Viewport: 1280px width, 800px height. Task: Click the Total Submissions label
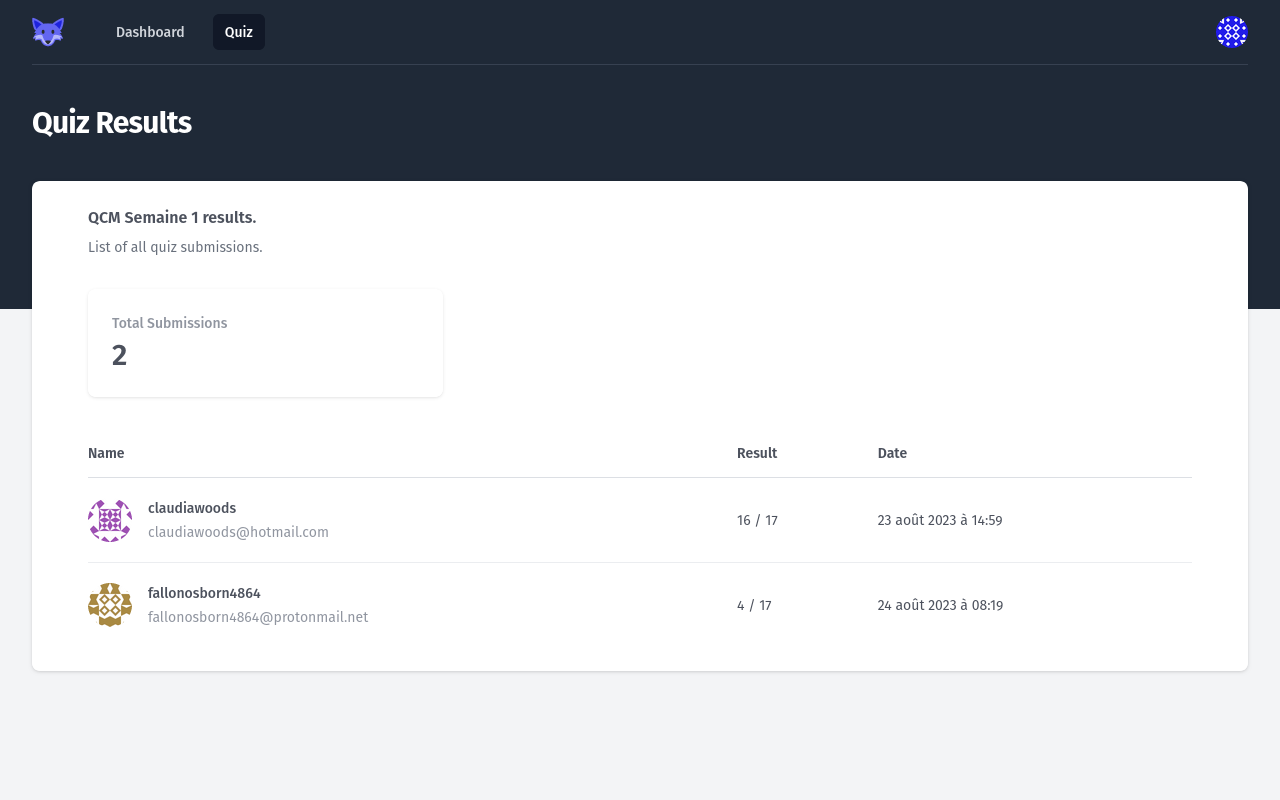[x=169, y=323]
